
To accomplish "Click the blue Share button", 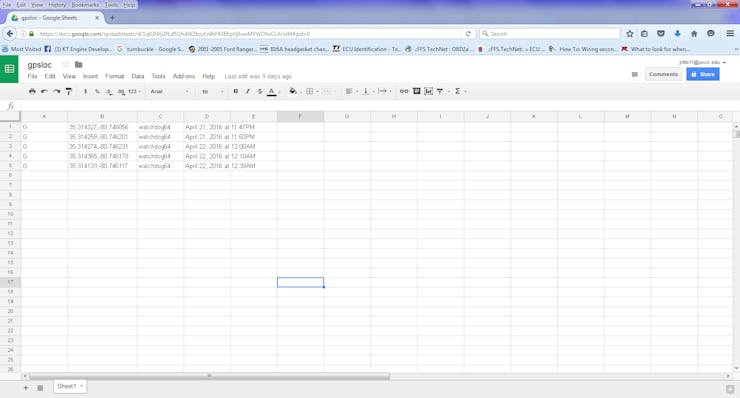I will [703, 74].
